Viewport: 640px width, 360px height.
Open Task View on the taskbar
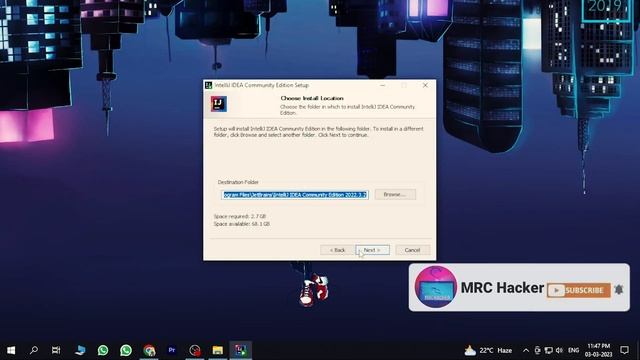[56, 350]
